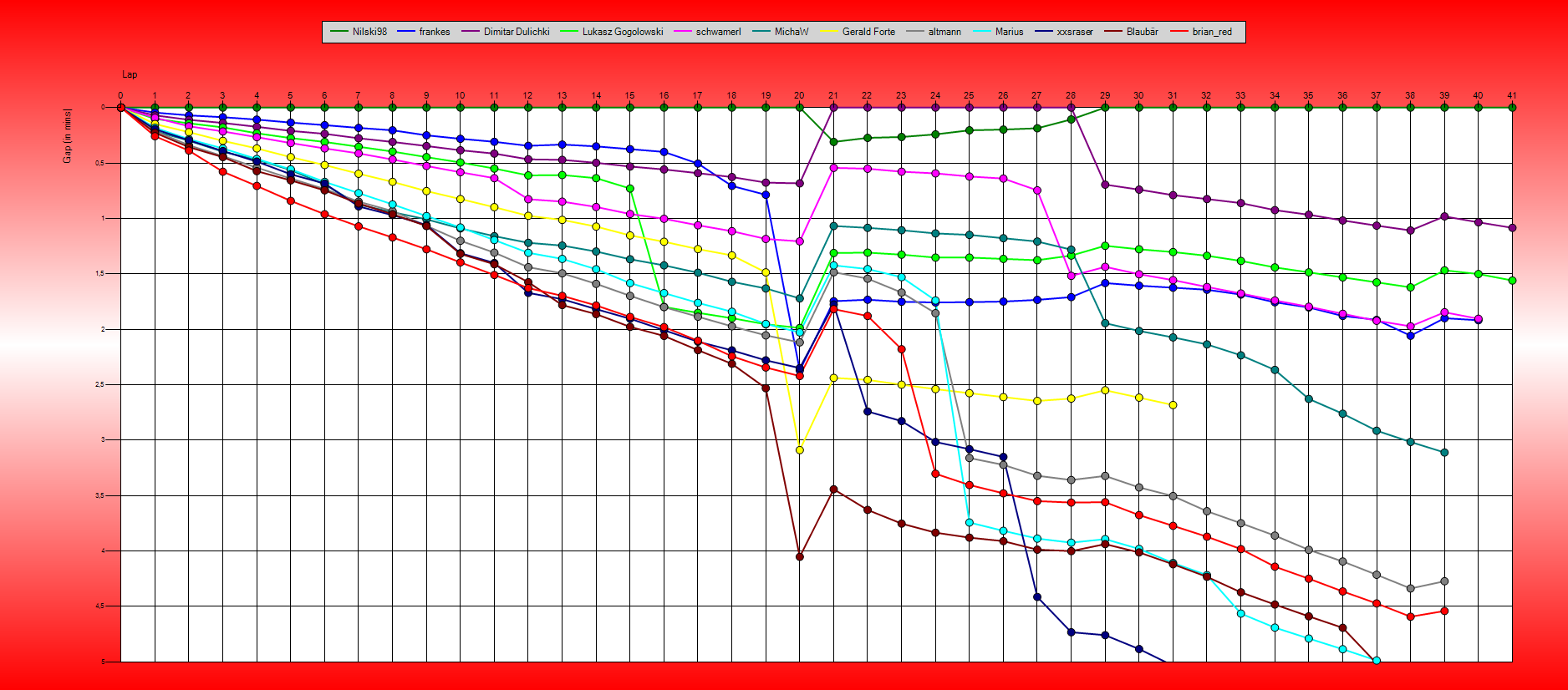Click xxsraser's dark blue point at lap 27
The height and width of the screenshot is (690, 1568).
(x=1037, y=596)
